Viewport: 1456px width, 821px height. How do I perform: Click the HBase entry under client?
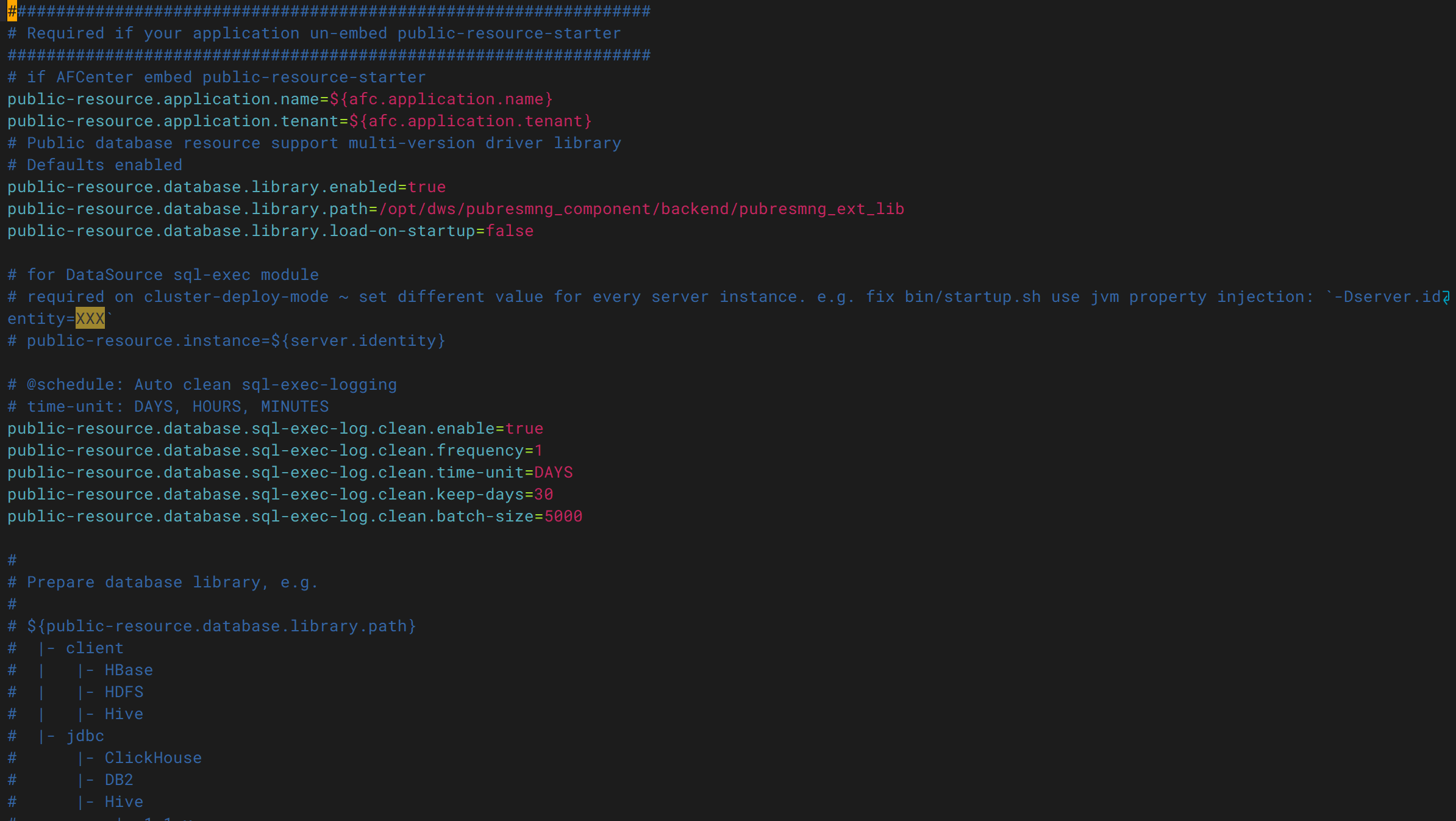[x=128, y=670]
